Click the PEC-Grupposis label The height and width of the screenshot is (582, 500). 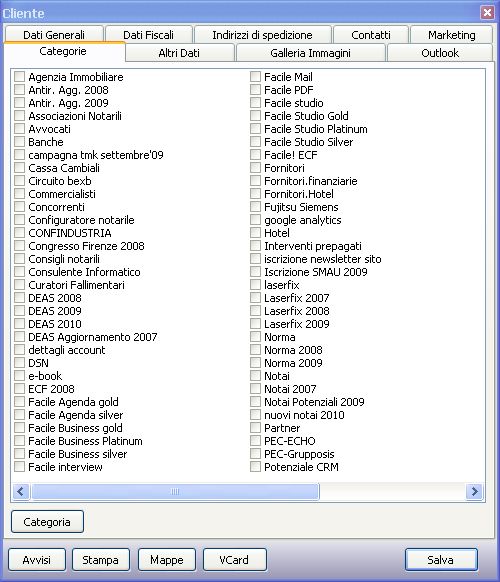pos(299,454)
